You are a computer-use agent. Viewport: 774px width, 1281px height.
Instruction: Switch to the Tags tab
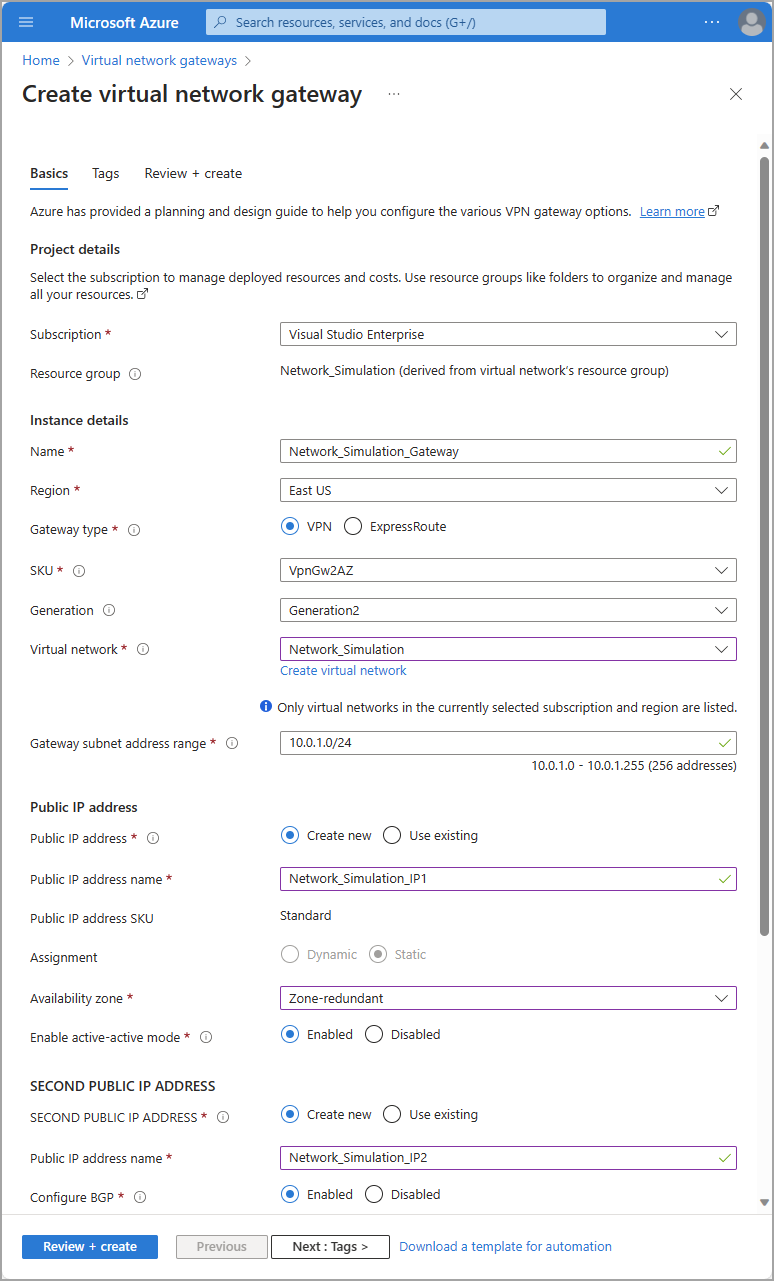pos(105,173)
